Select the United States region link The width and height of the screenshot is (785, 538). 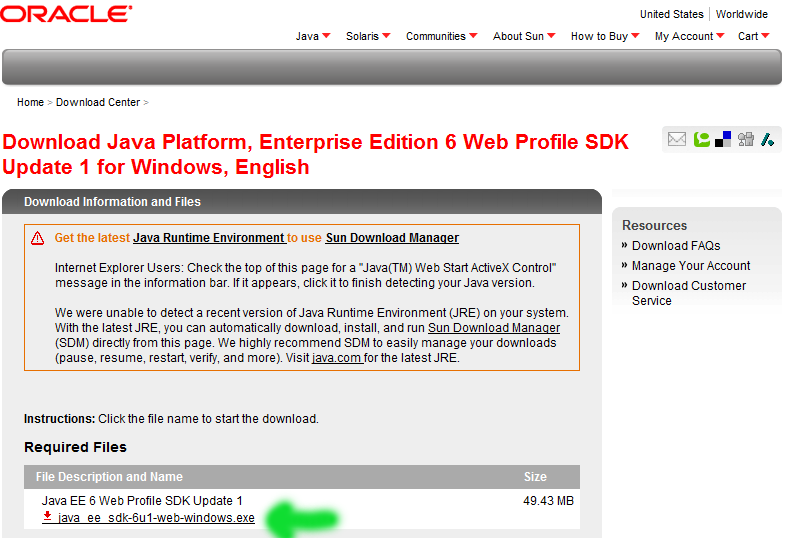[671, 14]
